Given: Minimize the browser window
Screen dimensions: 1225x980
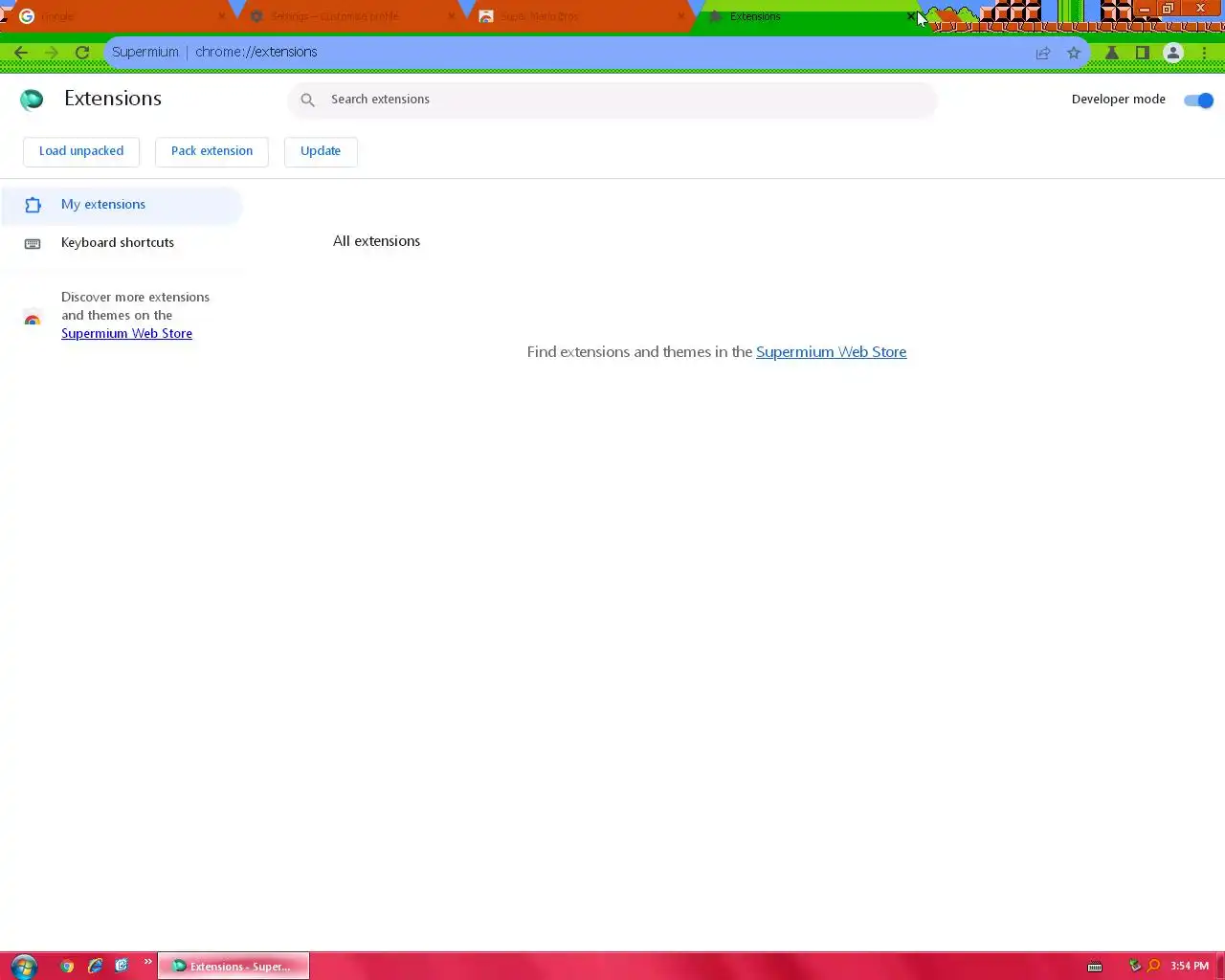Looking at the screenshot, I should tap(1144, 9).
